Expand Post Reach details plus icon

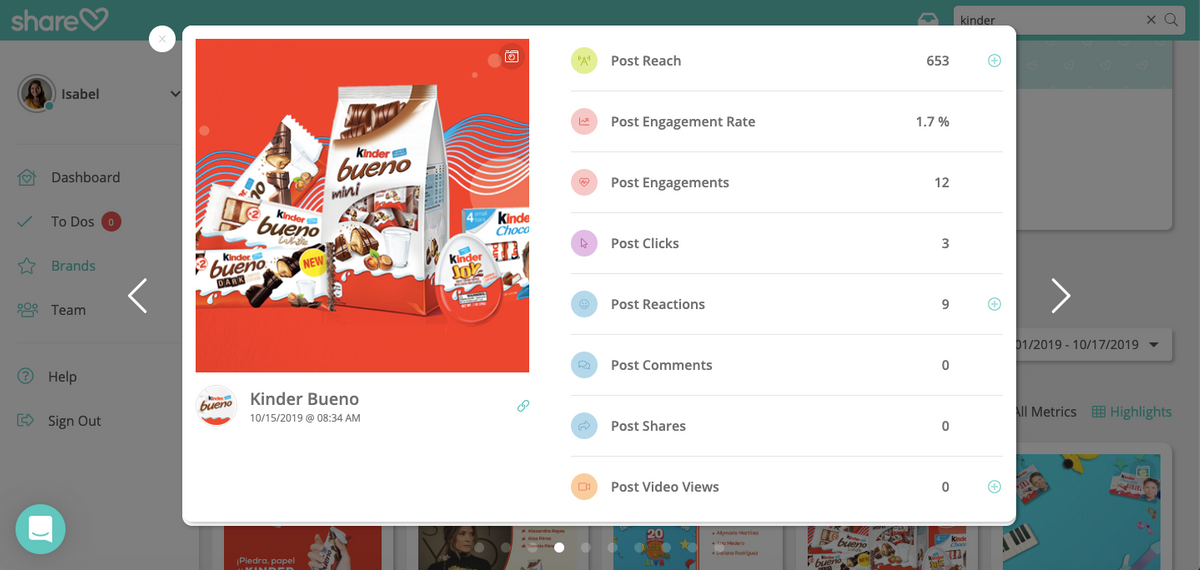(994, 61)
